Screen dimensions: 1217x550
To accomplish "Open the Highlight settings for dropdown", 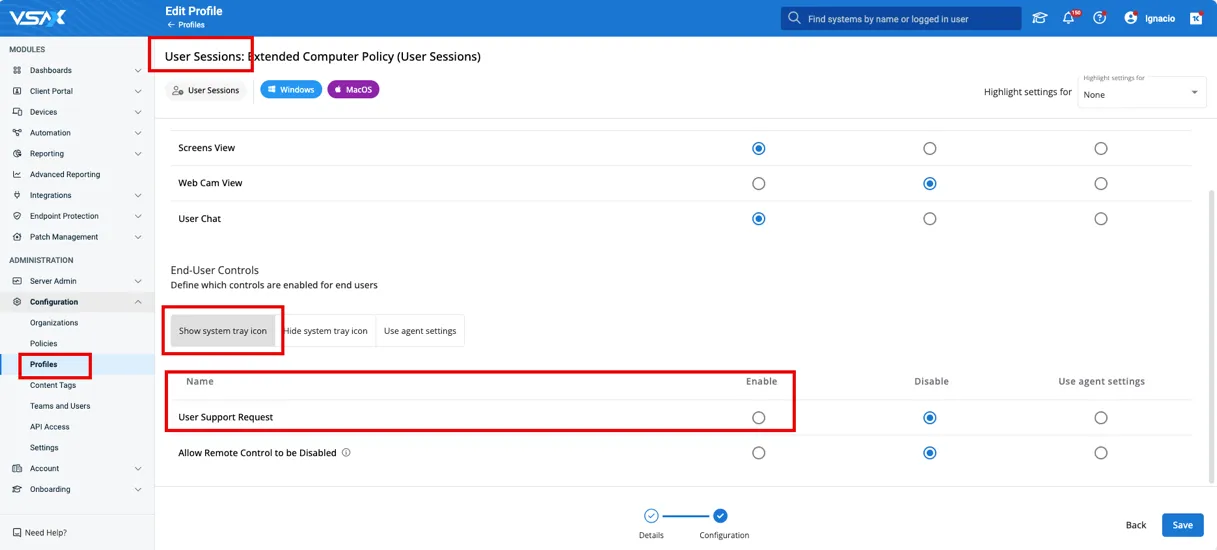I will pos(1141,94).
